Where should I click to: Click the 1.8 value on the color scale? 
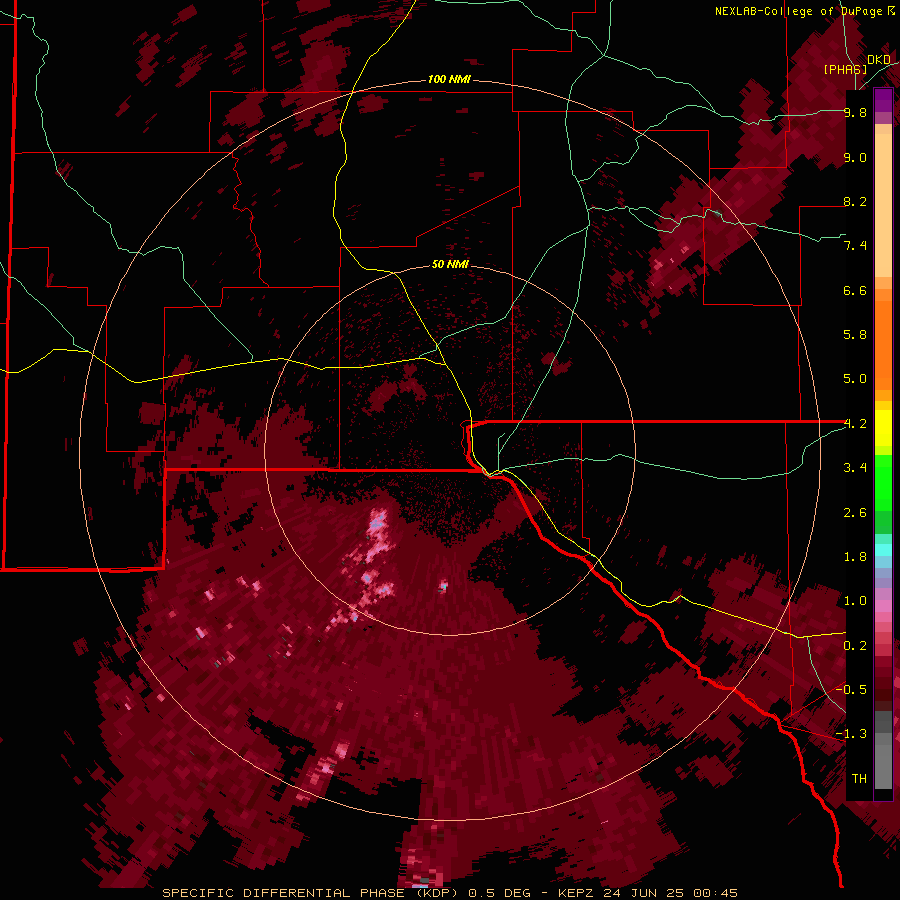[x=855, y=557]
